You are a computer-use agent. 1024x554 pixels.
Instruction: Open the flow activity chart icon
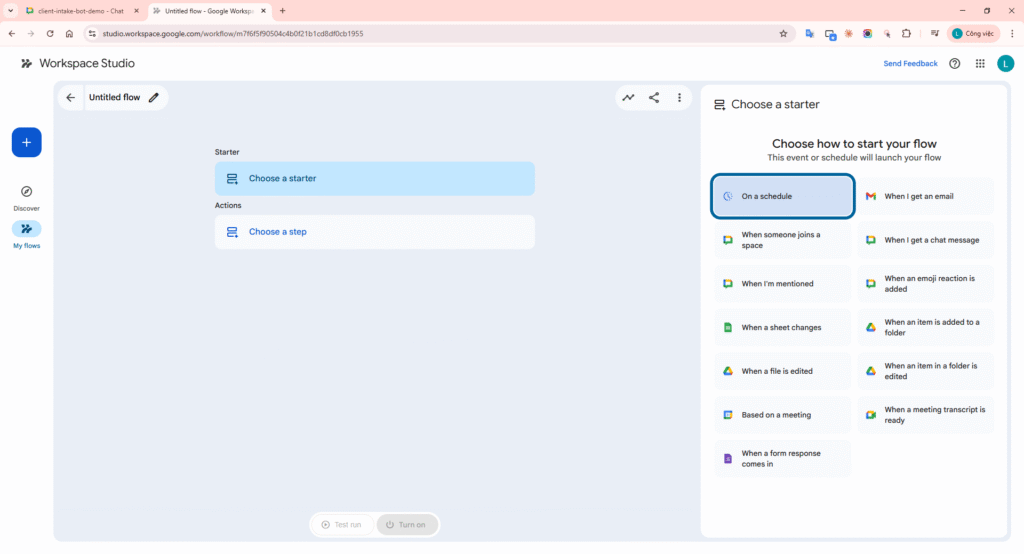[x=628, y=98]
